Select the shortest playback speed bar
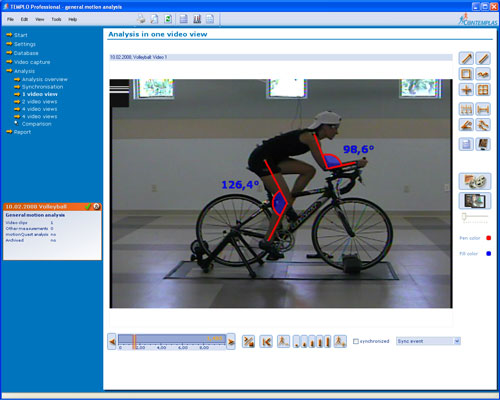The height and width of the screenshot is (400, 500). coord(296,342)
